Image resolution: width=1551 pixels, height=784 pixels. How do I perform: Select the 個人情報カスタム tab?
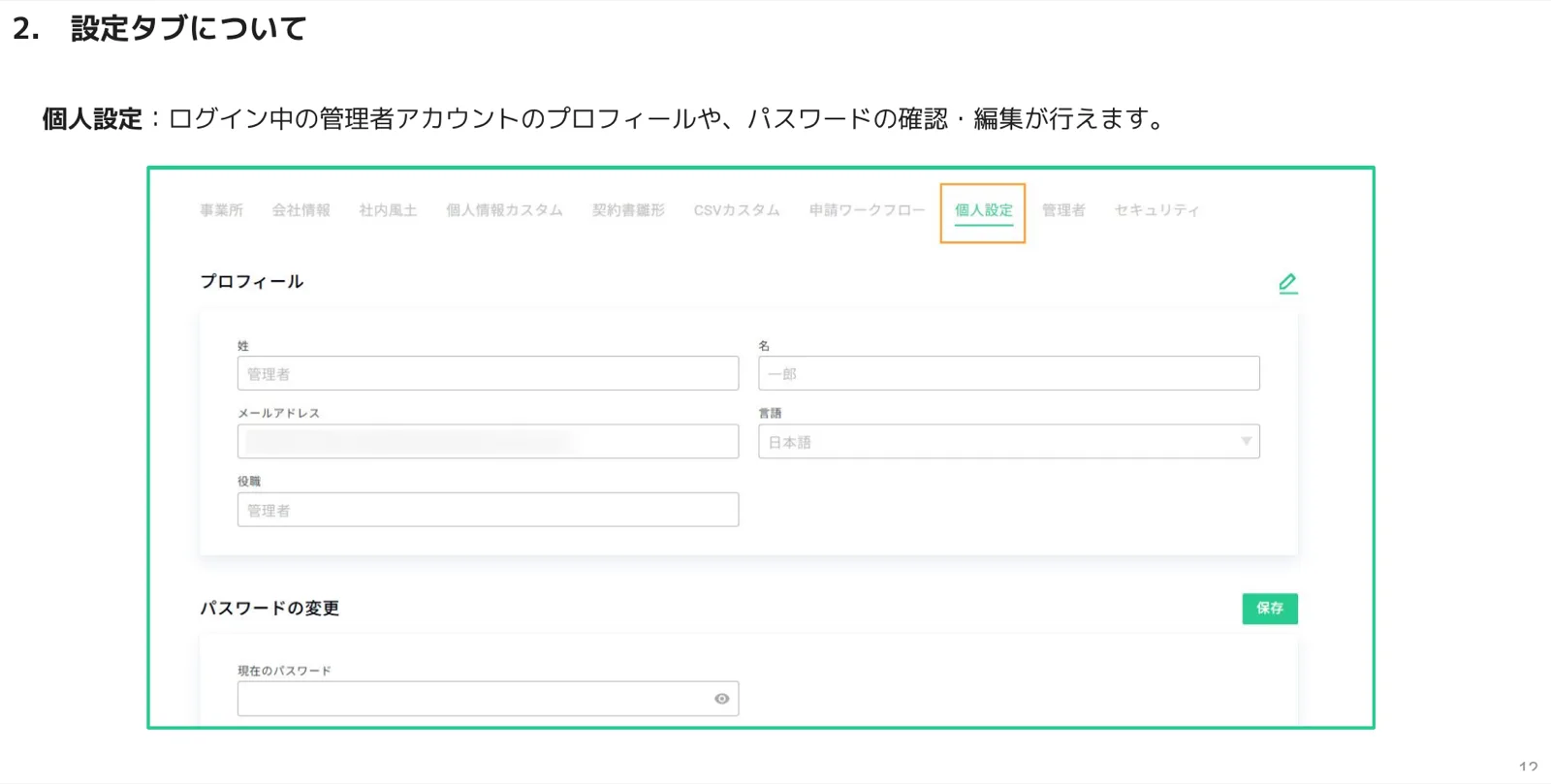coord(504,210)
